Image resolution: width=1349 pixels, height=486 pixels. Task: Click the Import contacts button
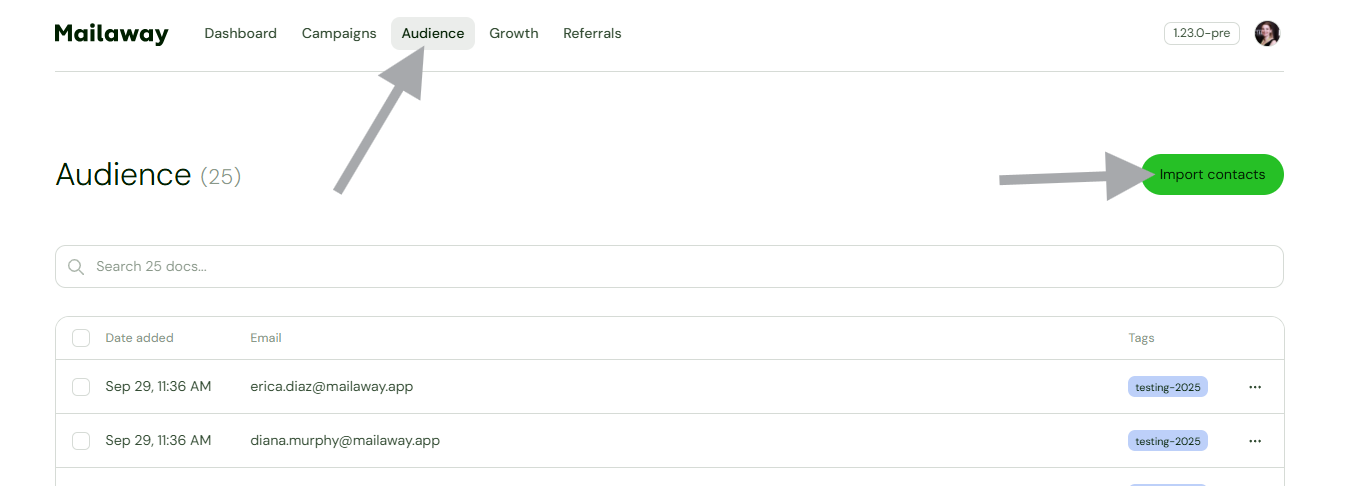pos(1212,175)
